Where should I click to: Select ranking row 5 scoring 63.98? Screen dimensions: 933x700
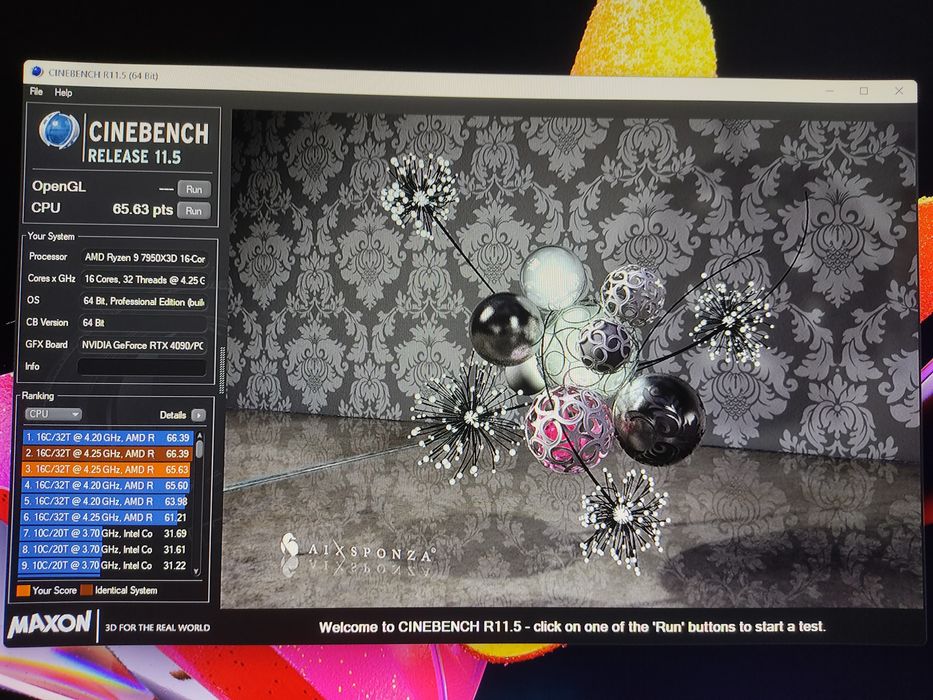point(106,502)
